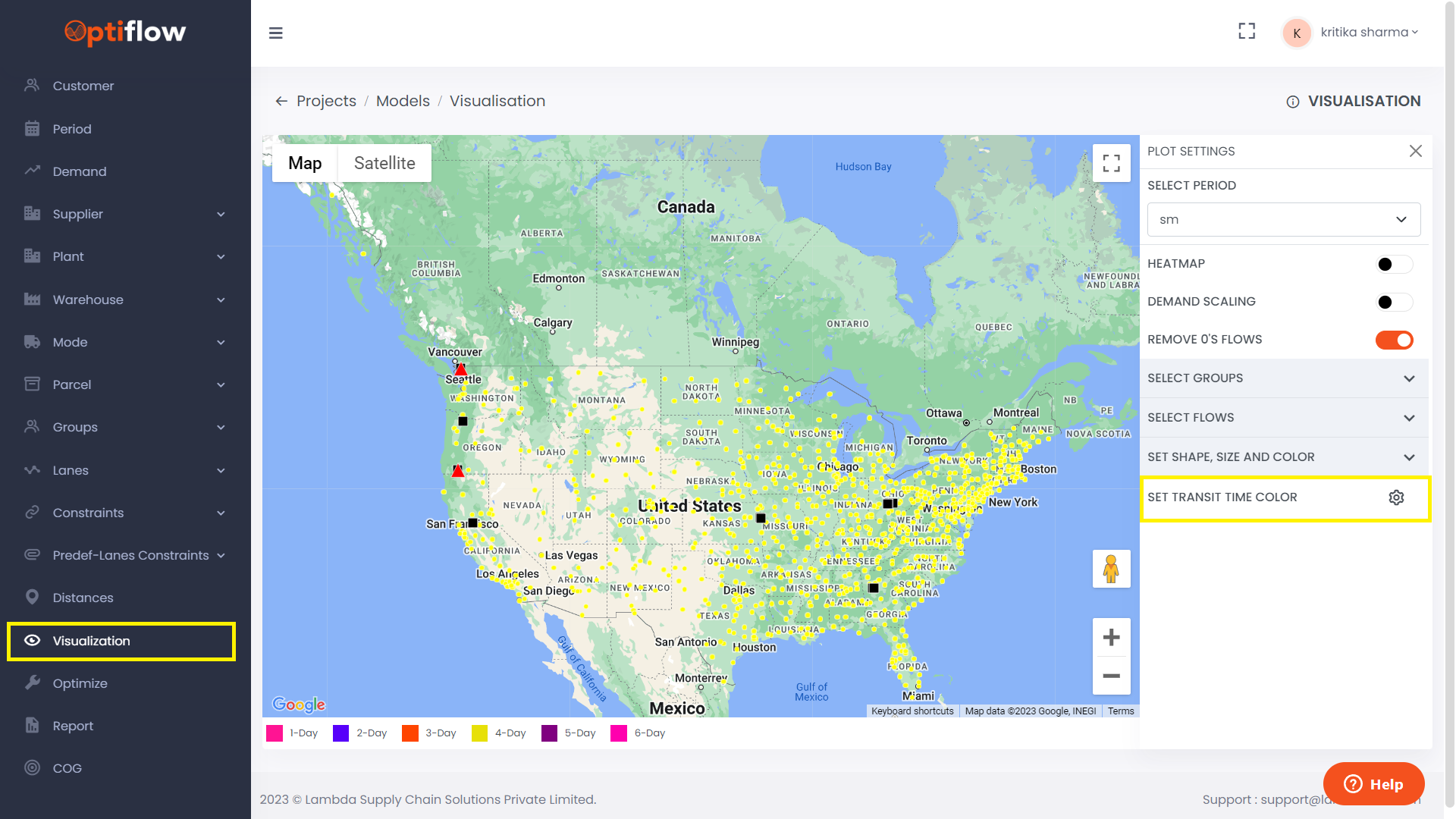Open transit time color gear settings
Image resolution: width=1456 pixels, height=819 pixels.
pyautogui.click(x=1396, y=497)
